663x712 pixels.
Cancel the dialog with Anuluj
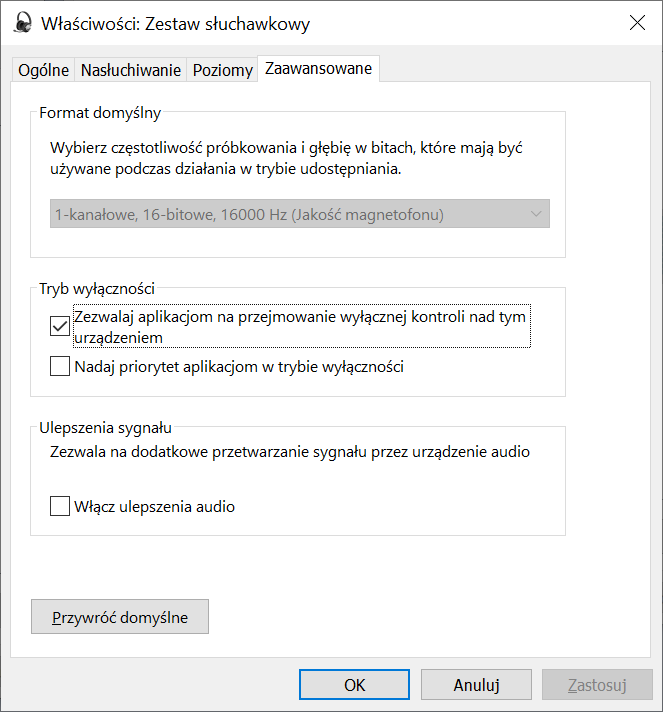476,685
